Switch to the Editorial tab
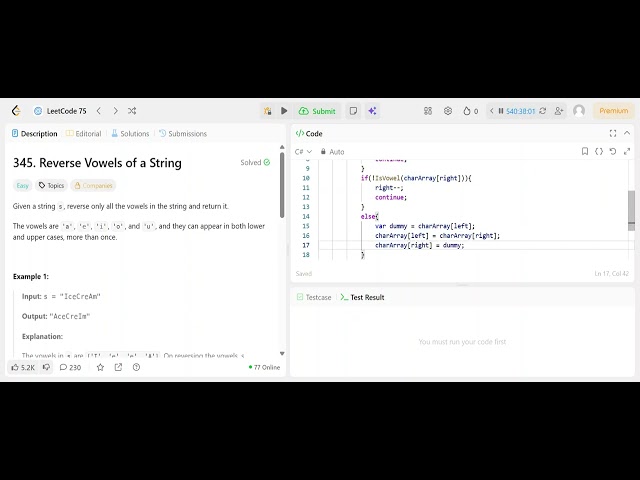640x480 pixels. coord(83,133)
